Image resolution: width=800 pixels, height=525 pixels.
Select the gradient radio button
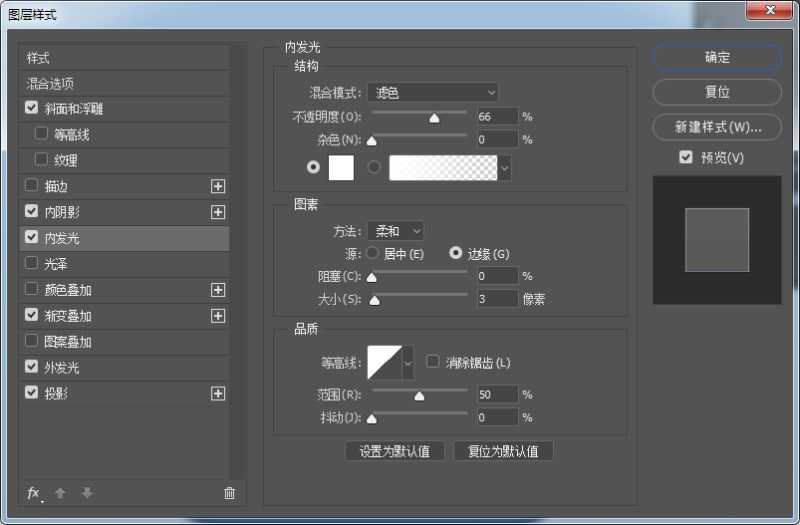(374, 167)
